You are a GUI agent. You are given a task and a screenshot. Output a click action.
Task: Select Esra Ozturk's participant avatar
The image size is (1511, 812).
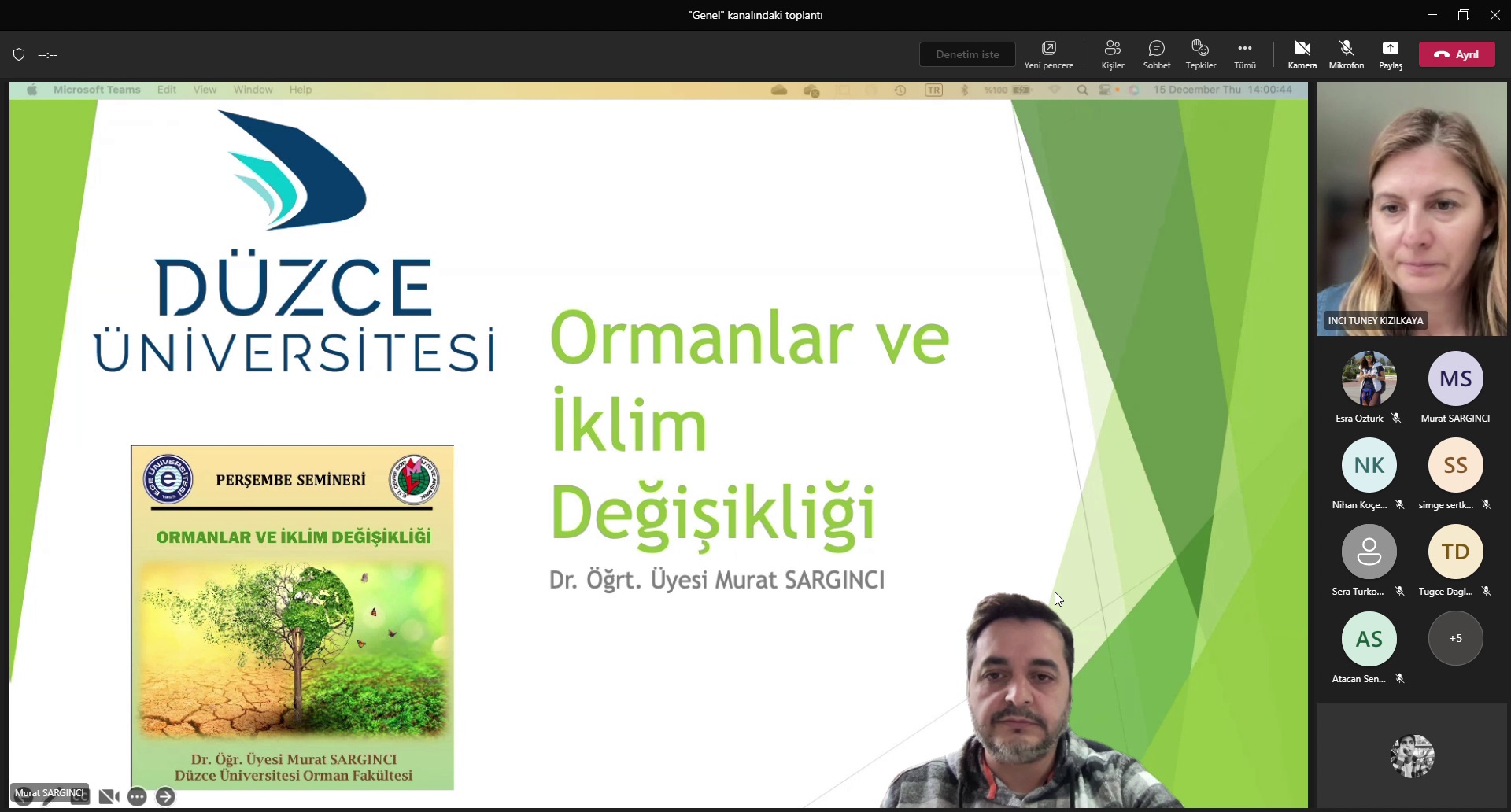[1369, 378]
